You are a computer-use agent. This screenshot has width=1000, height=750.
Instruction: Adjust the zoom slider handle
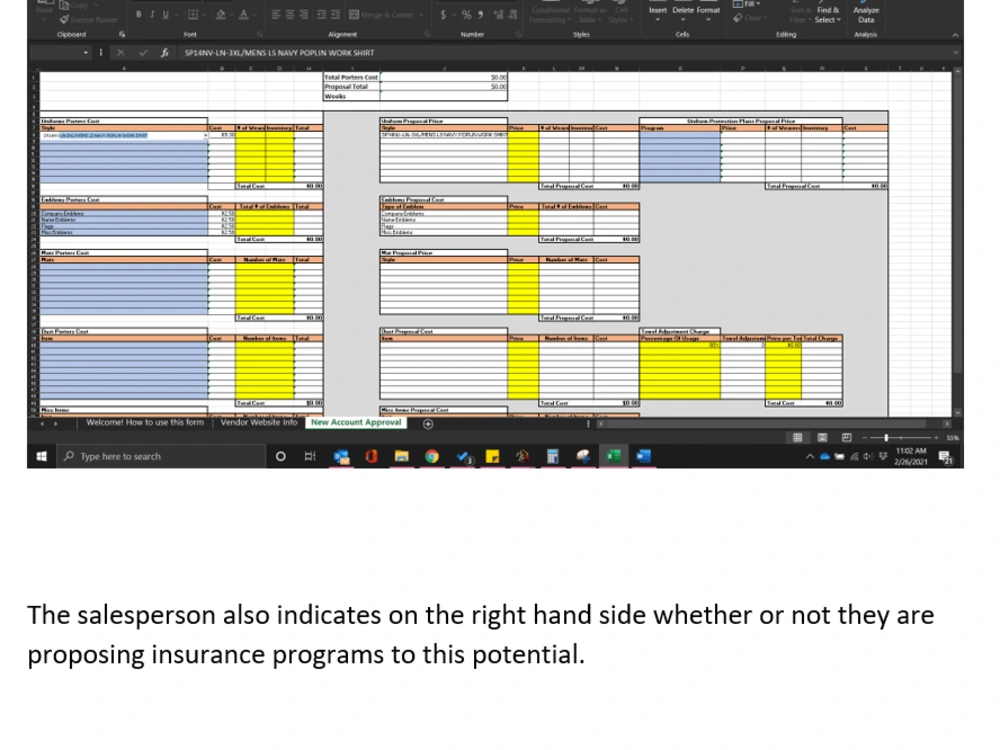pyautogui.click(x=886, y=438)
